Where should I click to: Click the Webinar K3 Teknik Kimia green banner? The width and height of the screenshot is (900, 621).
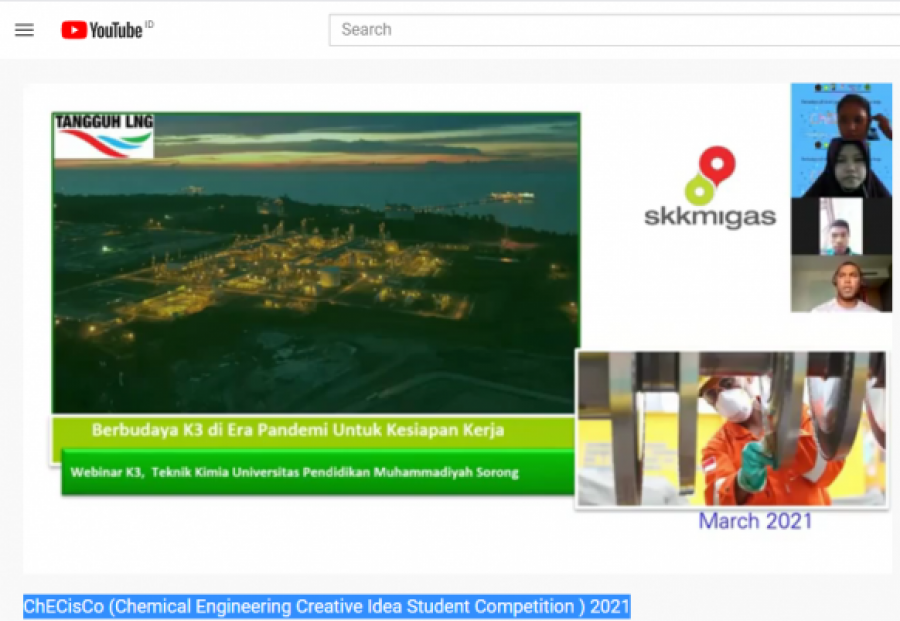point(317,472)
